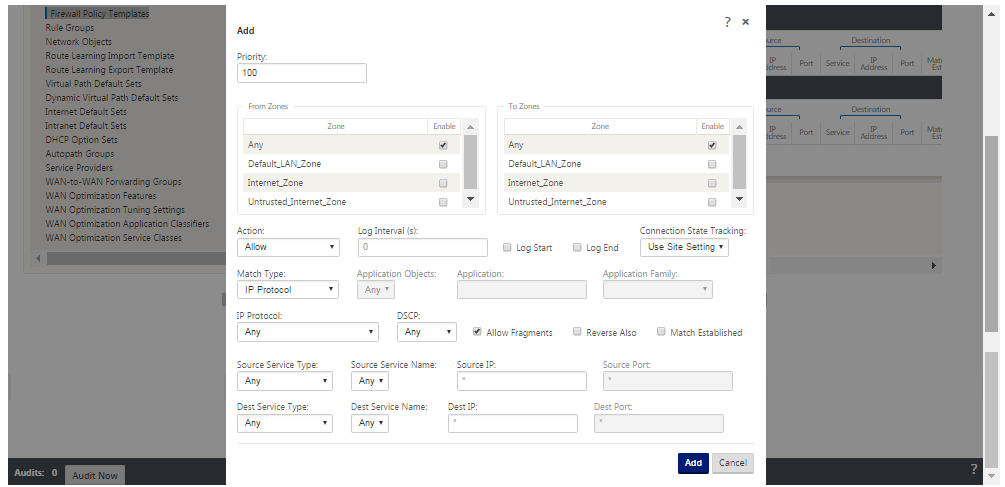Click the Source IP input field
This screenshot has height=487, width=1005.
pos(522,381)
